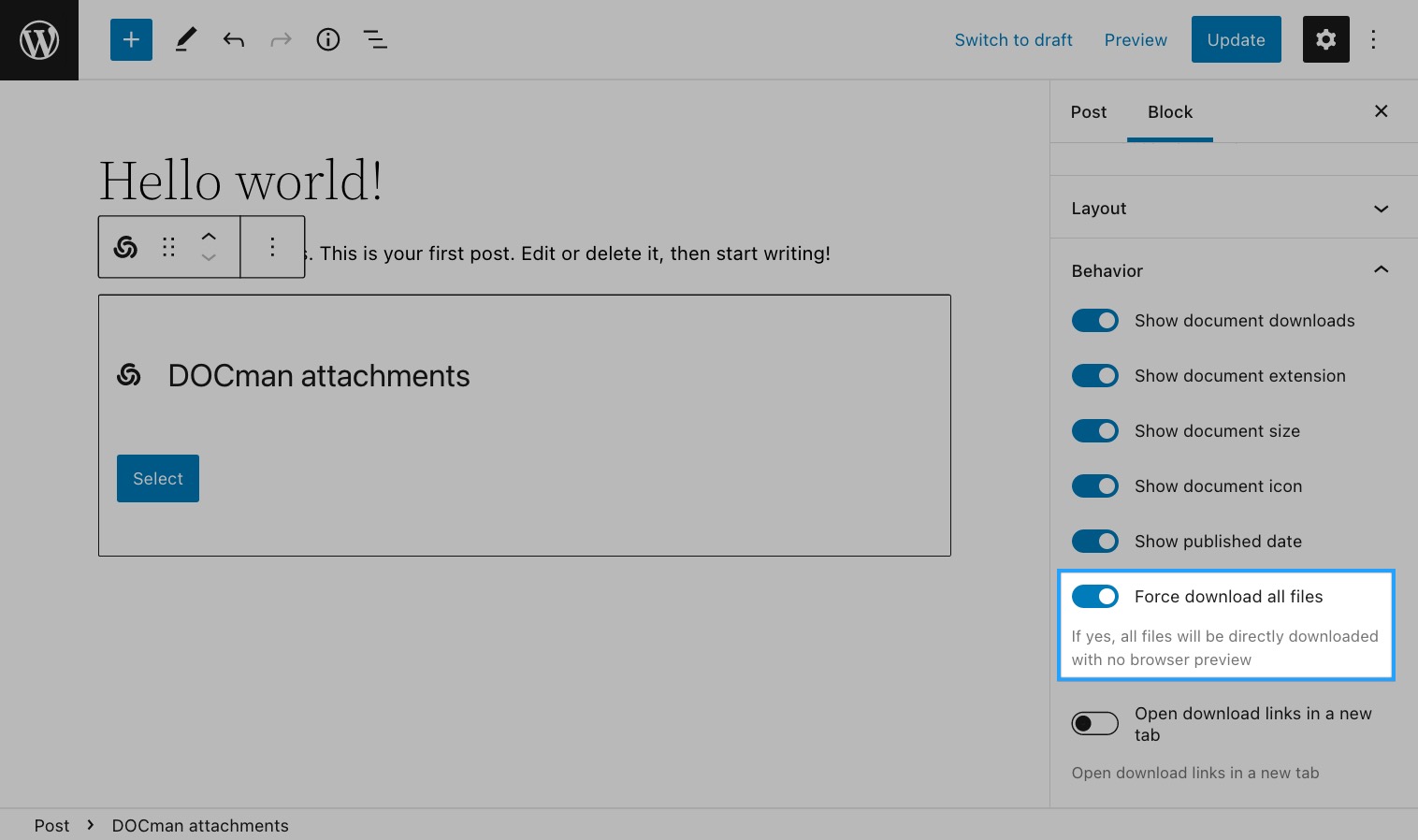
Task: Click the Switch to draft link
Action: (x=1013, y=40)
